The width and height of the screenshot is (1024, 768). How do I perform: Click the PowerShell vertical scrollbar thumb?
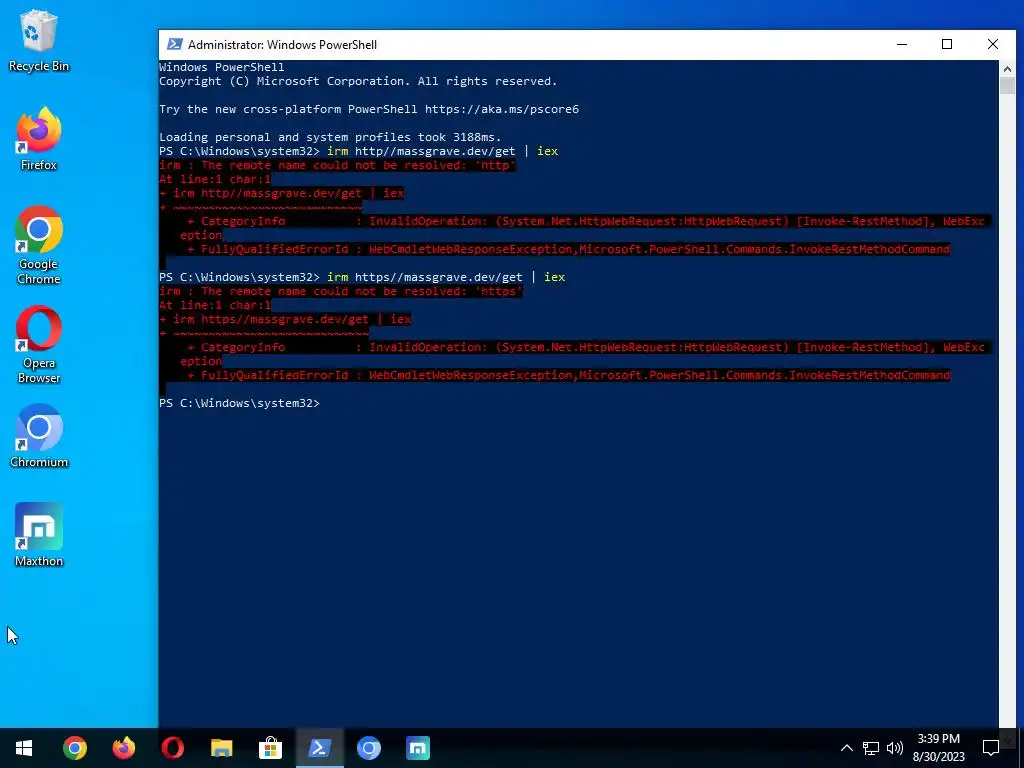(1007, 86)
